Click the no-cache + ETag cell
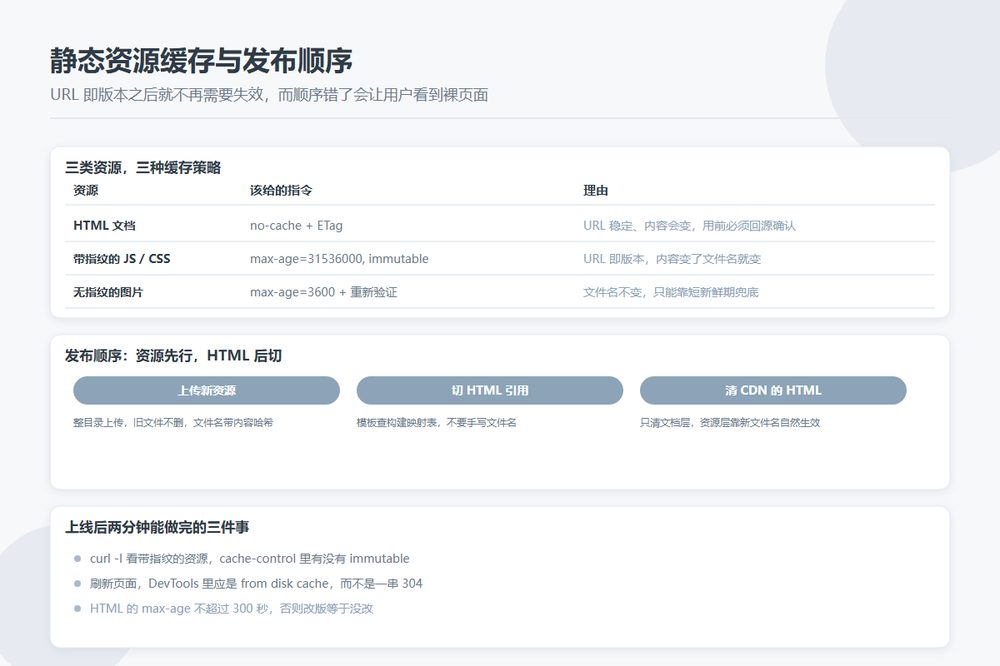The width and height of the screenshot is (1000, 666). coord(297,225)
